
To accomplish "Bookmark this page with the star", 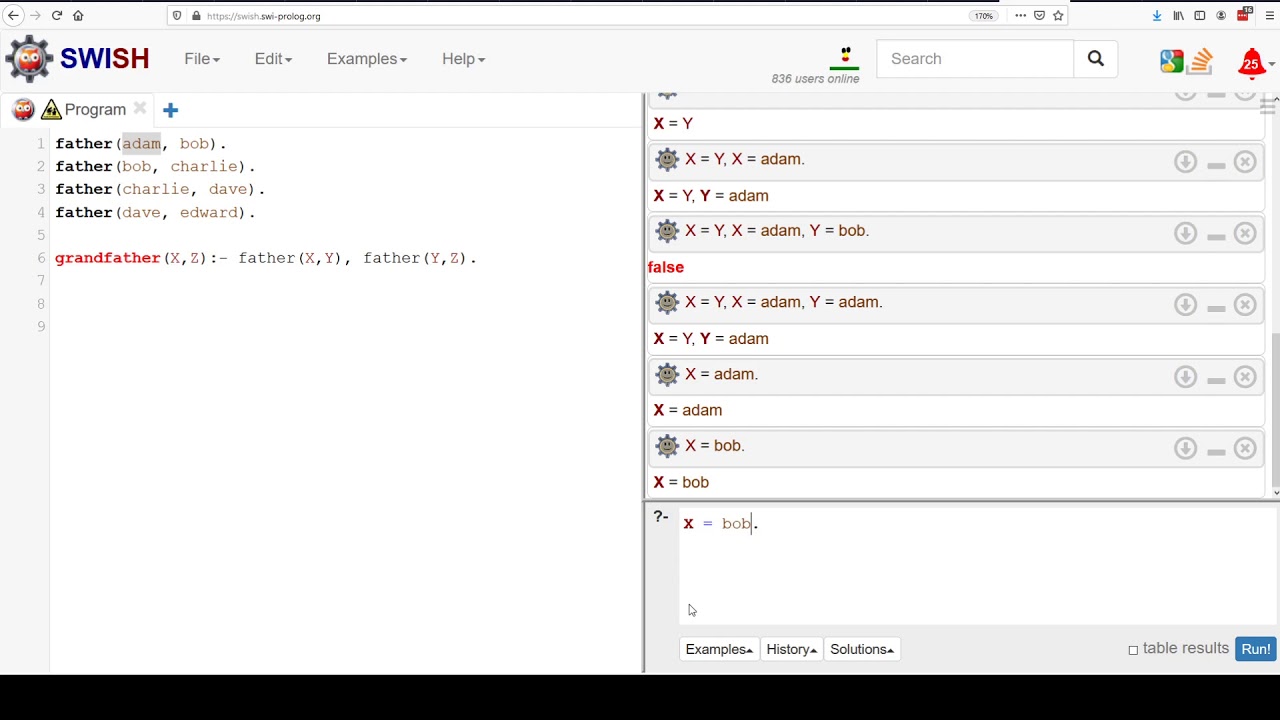I will pyautogui.click(x=1058, y=16).
